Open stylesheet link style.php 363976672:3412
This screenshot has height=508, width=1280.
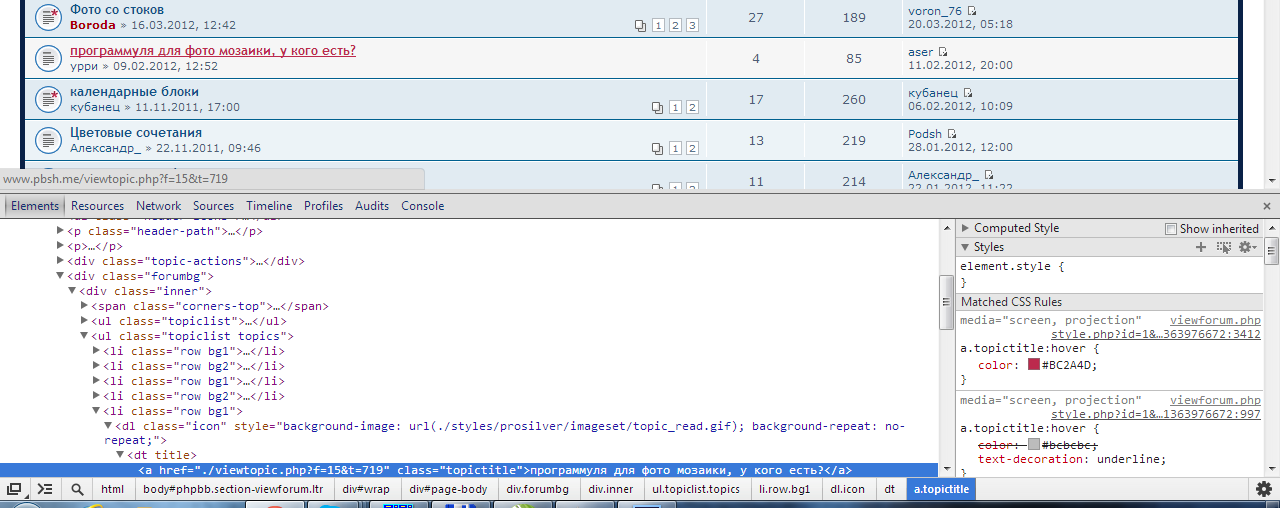tap(1155, 334)
